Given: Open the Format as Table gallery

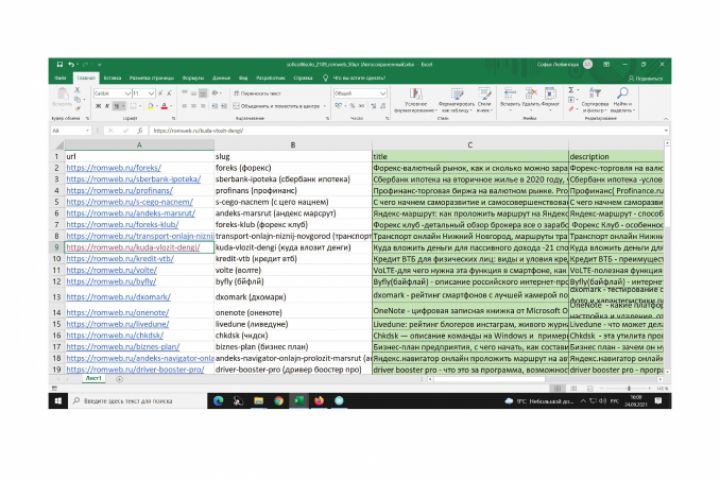Looking at the screenshot, I should 456,100.
